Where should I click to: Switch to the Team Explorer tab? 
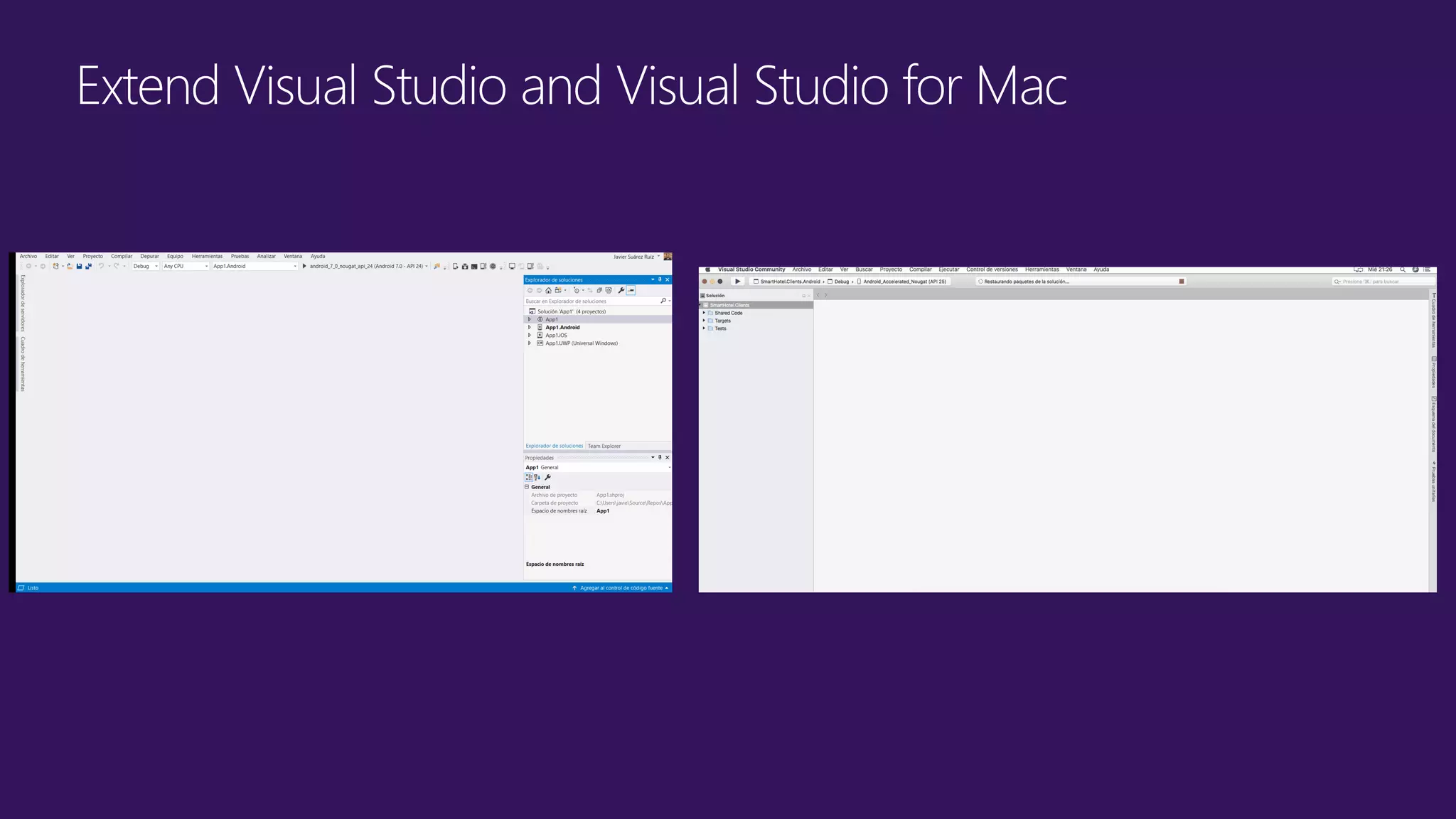point(604,446)
